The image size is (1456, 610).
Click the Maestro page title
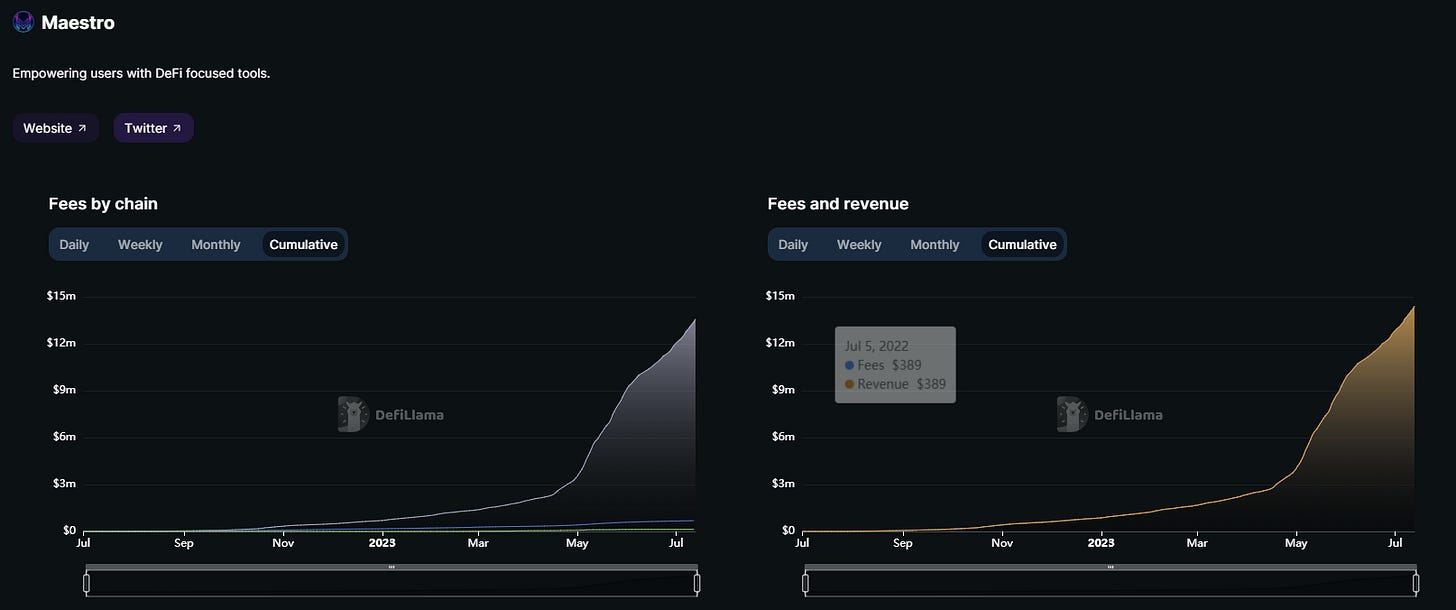[x=78, y=22]
